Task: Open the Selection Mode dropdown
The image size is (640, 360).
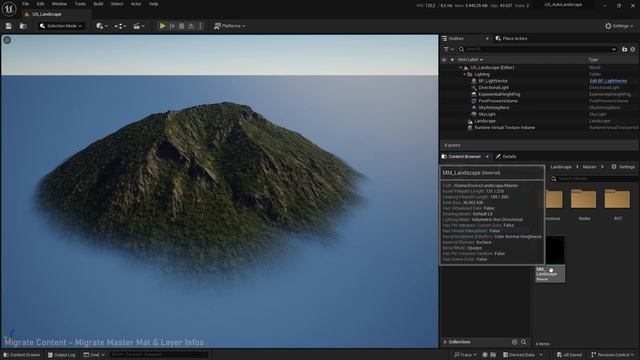Action: pyautogui.click(x=61, y=26)
